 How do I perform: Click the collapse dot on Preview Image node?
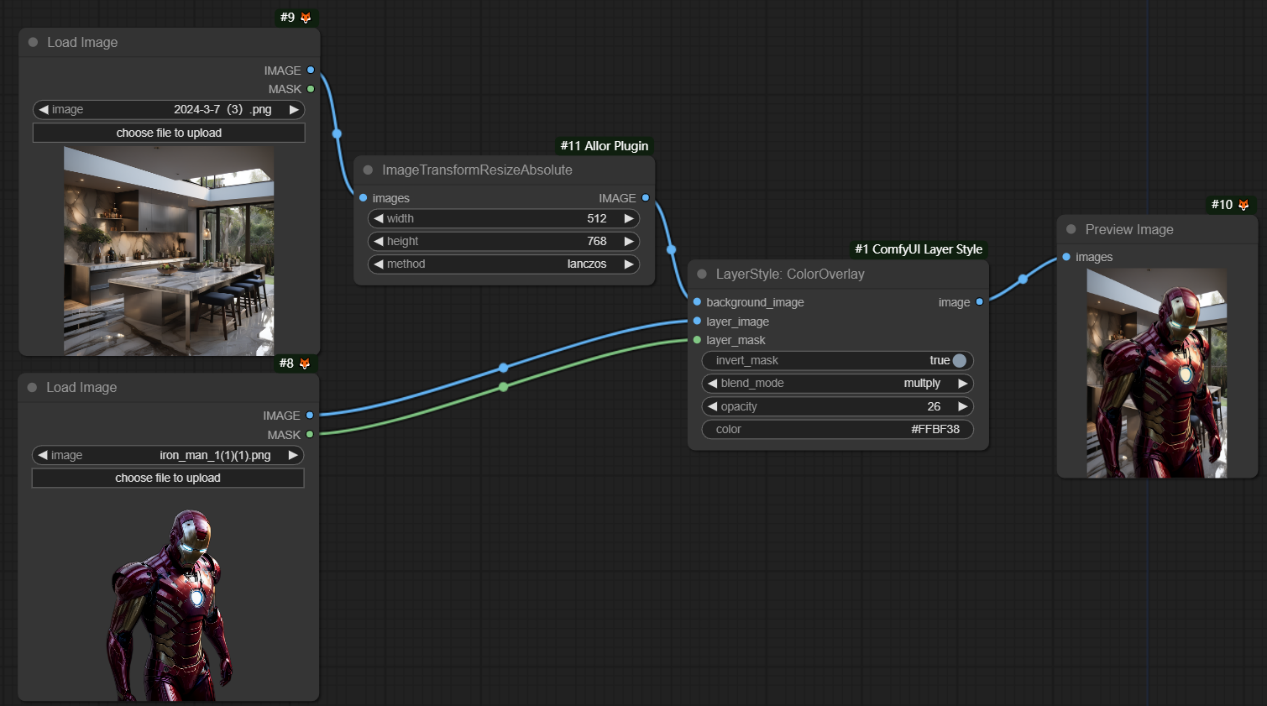1071,229
